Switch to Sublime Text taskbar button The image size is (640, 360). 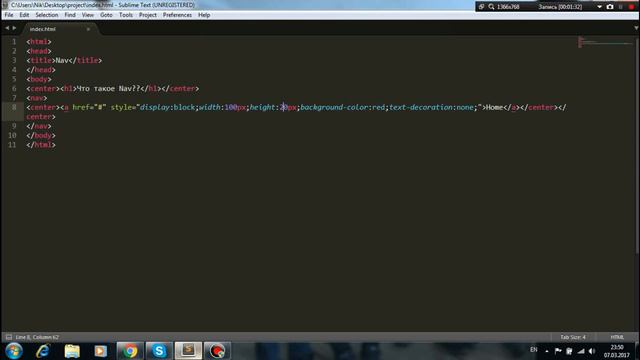(188, 351)
